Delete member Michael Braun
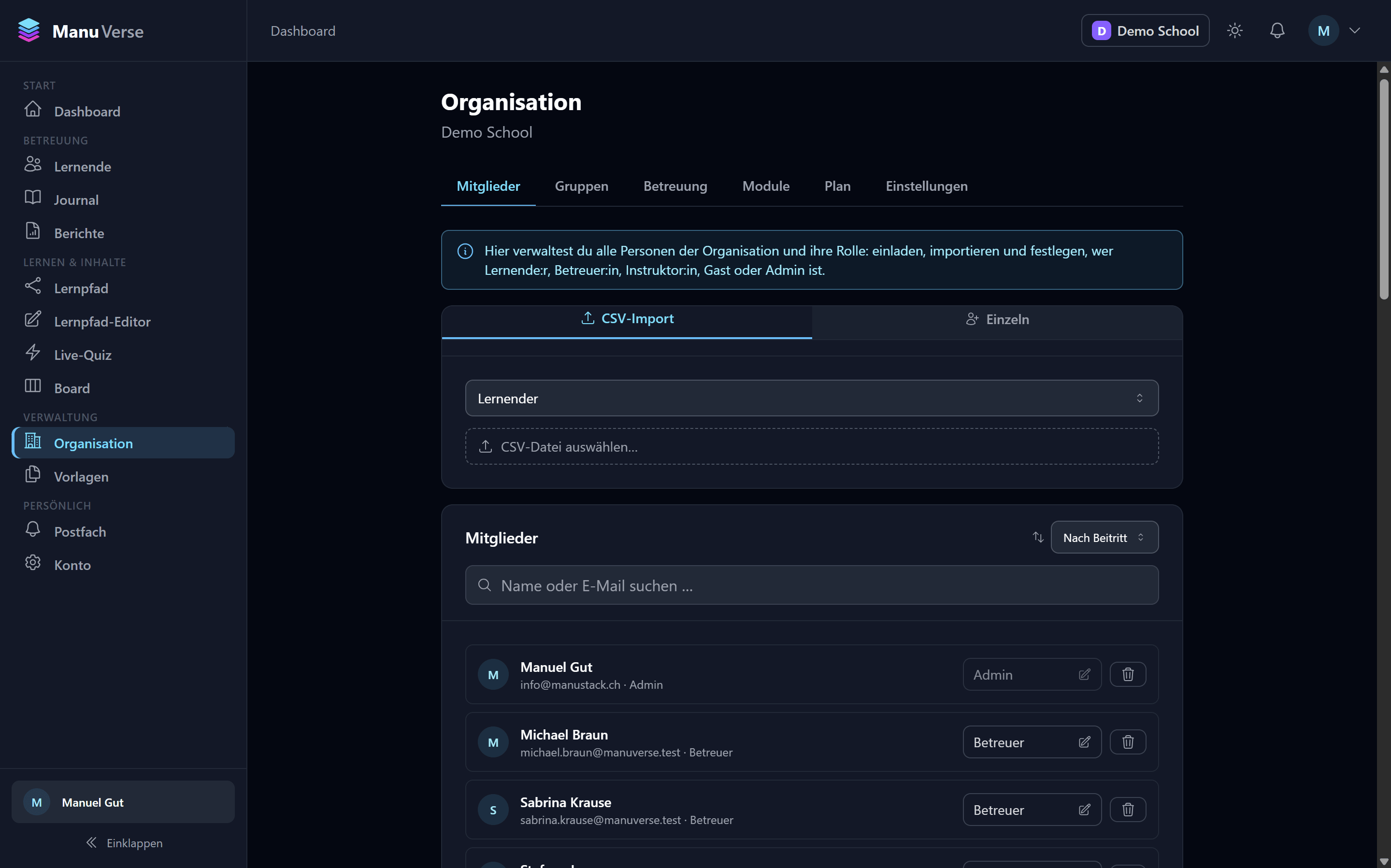1391x868 pixels. 1128,742
